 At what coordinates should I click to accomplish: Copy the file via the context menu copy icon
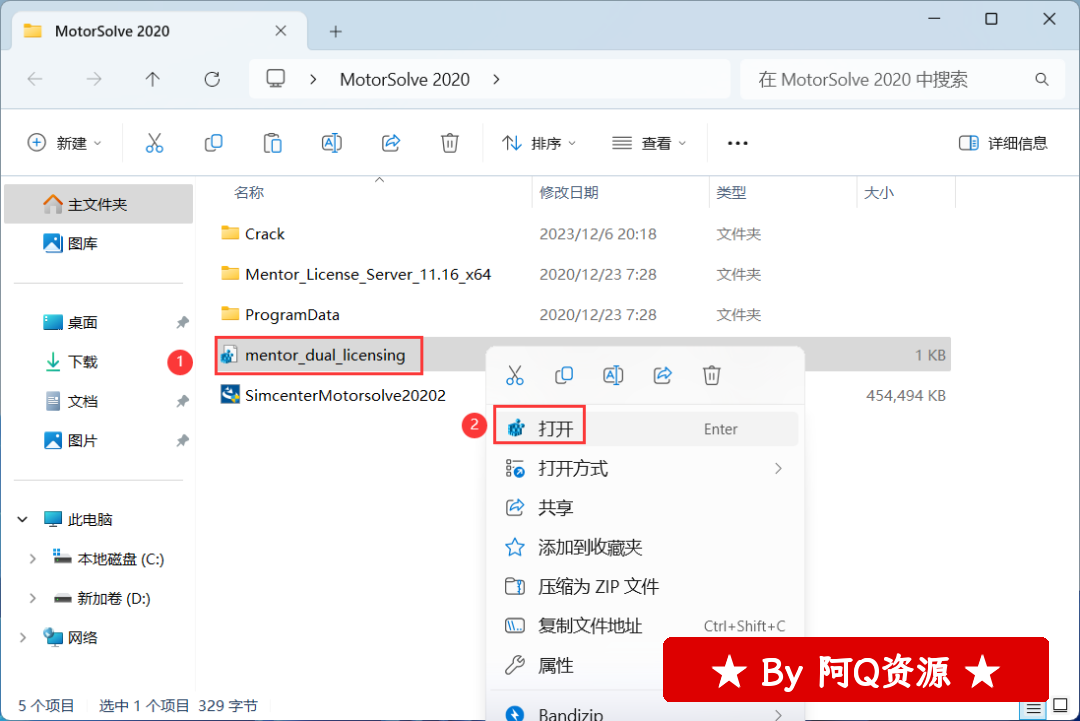[564, 375]
